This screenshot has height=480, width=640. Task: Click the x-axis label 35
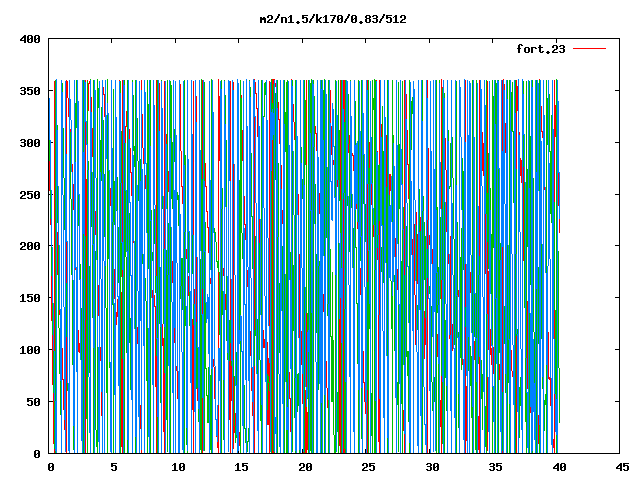click(x=495, y=467)
